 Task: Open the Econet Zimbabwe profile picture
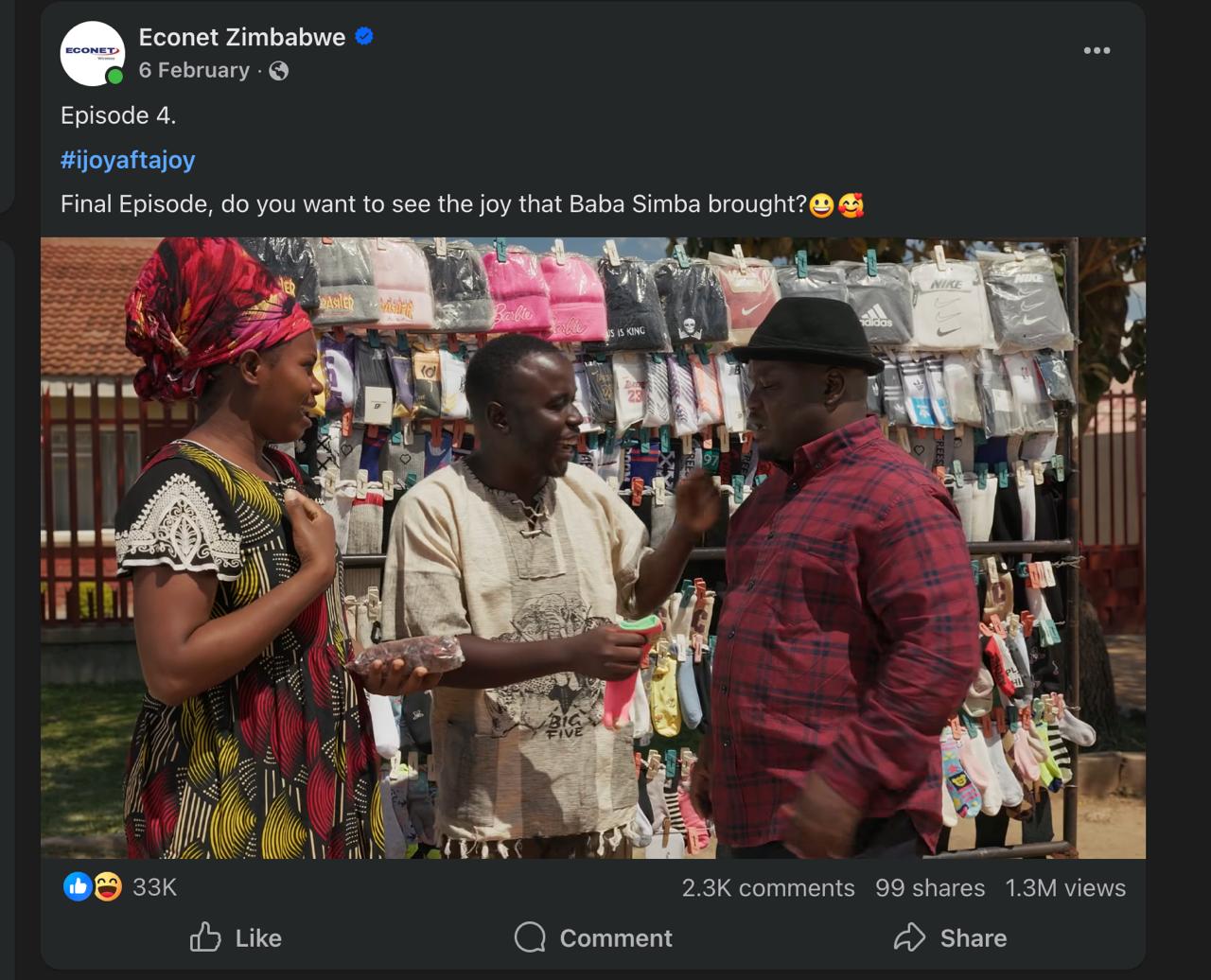92,53
